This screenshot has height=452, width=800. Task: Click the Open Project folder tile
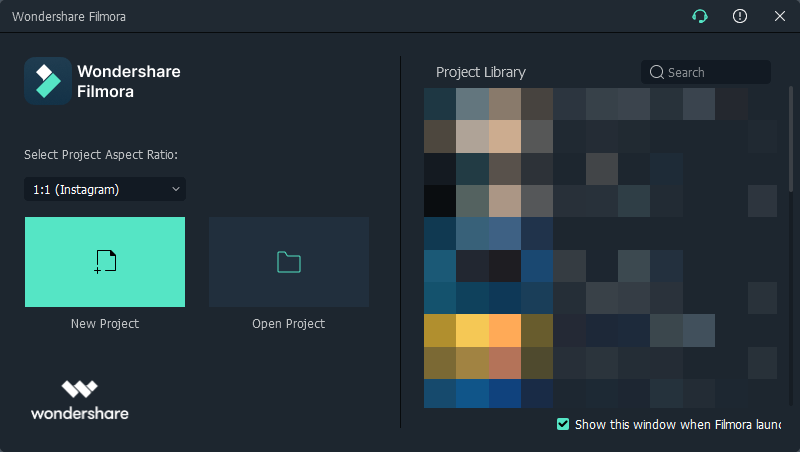click(x=289, y=262)
